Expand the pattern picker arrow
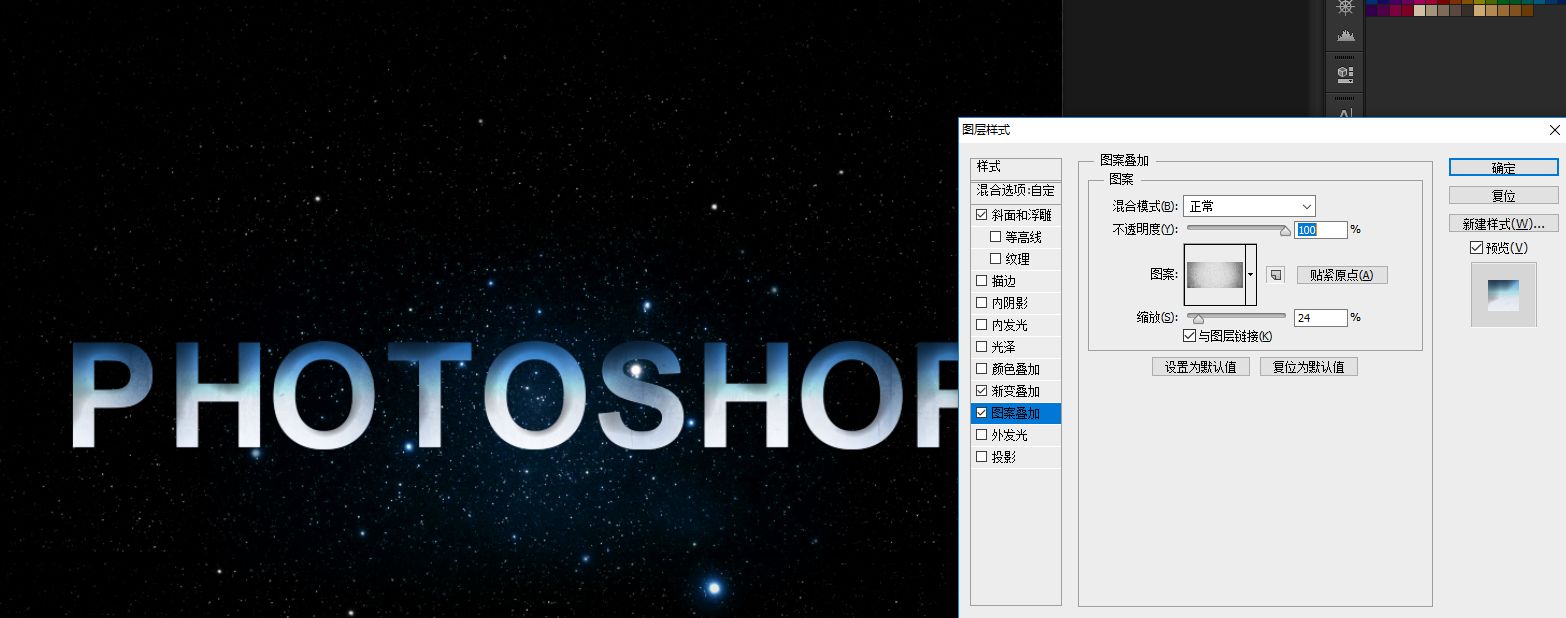1566x618 pixels. click(1250, 274)
